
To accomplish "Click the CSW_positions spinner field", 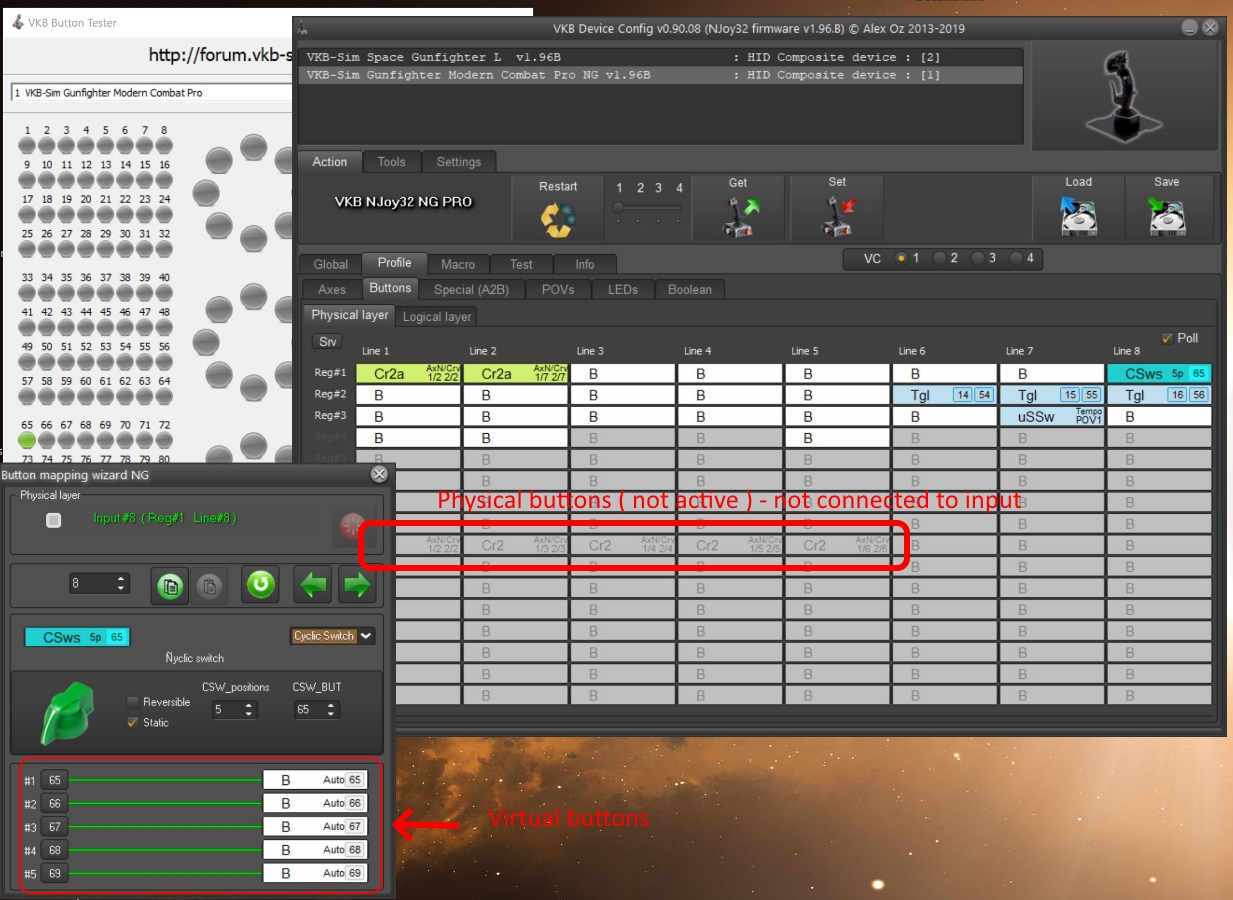I will [235, 710].
